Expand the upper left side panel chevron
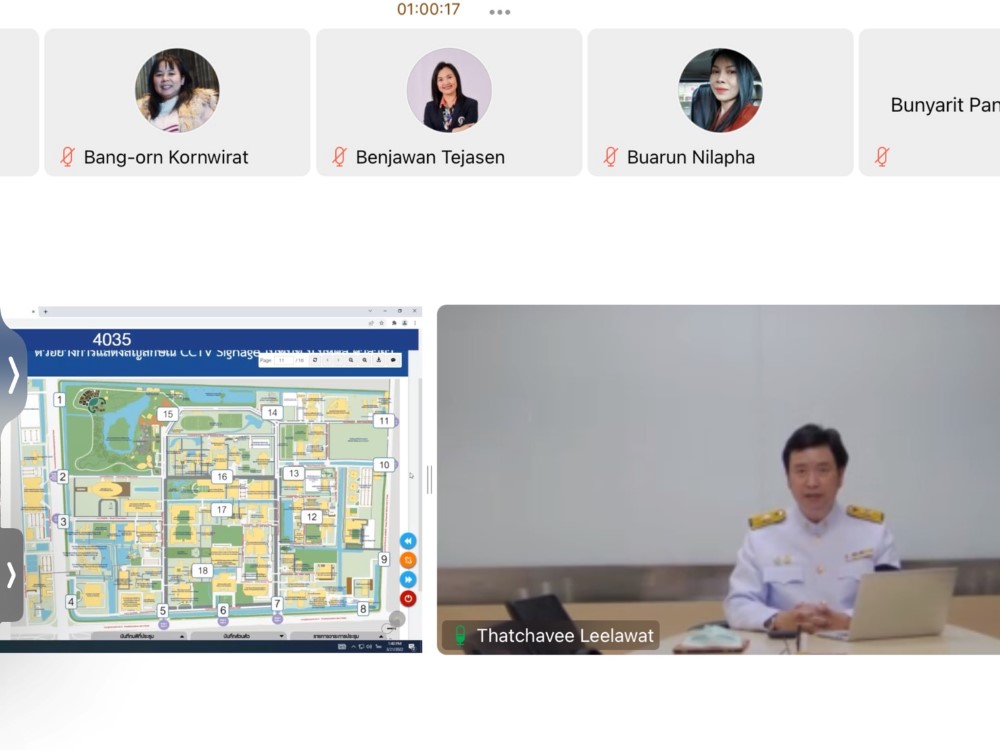Viewport: 1000px width, 750px height. coord(13,376)
